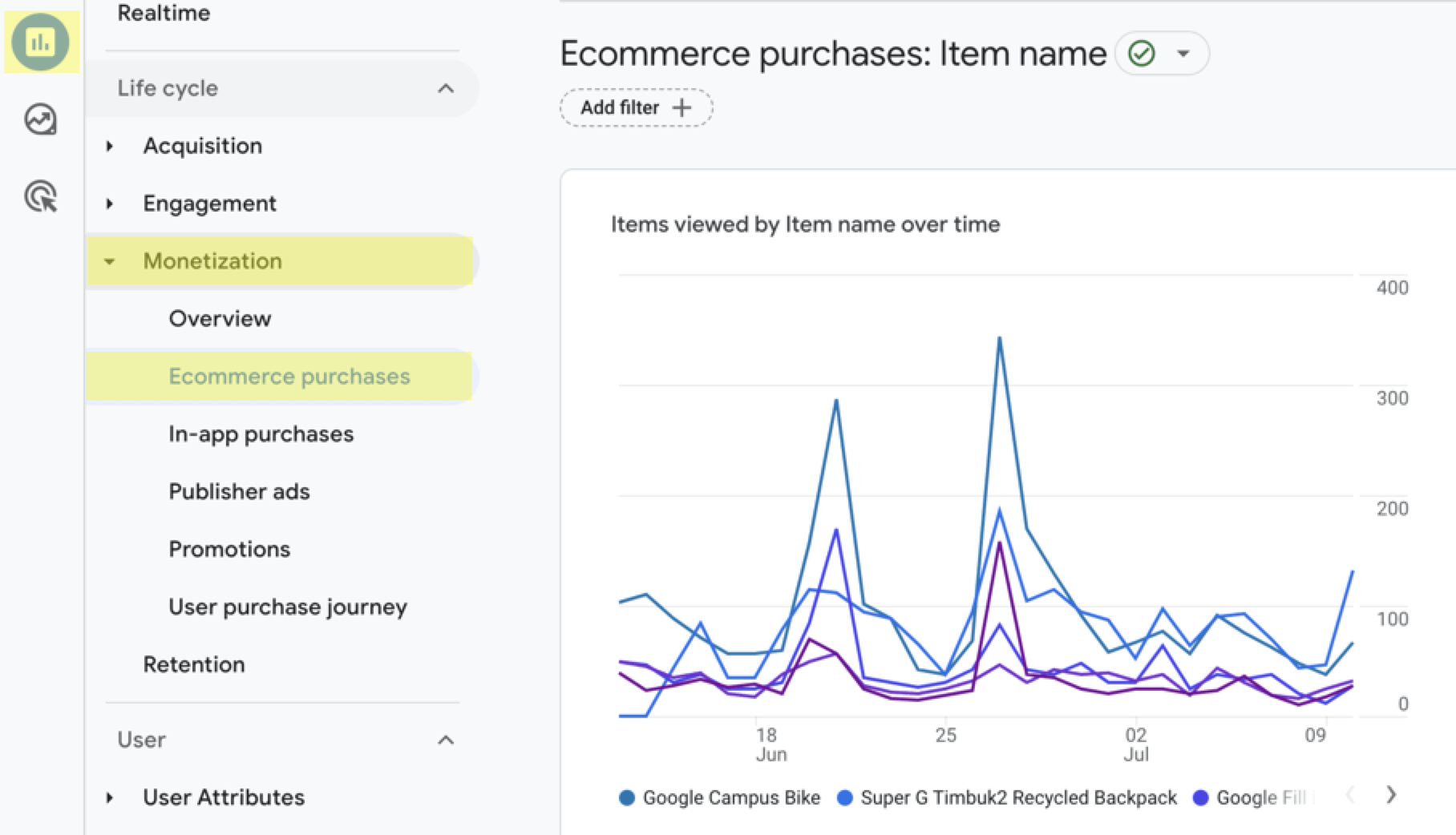The image size is (1456, 835).
Task: Click the 100 y-axis value
Action: [x=1392, y=619]
